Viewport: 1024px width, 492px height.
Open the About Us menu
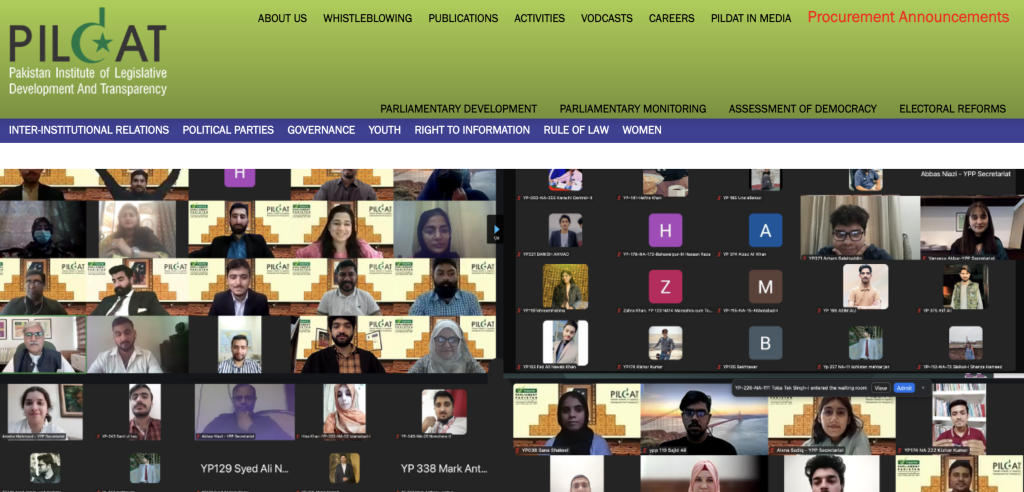click(282, 18)
